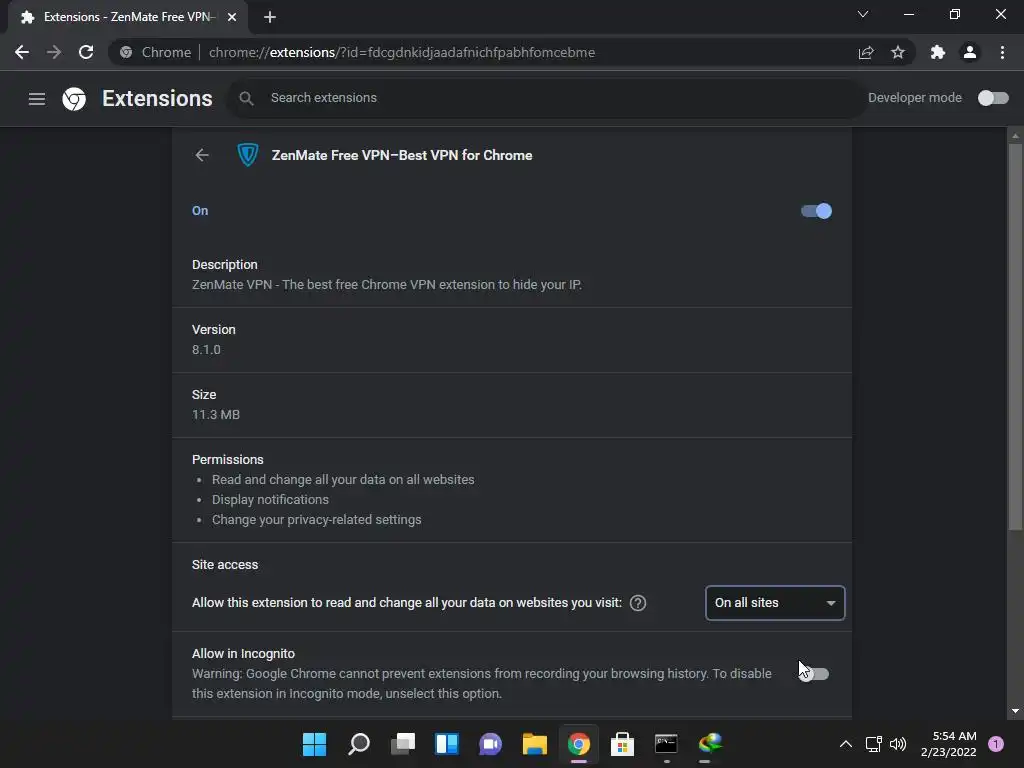Click the ZenMate VPN description text

[387, 285]
